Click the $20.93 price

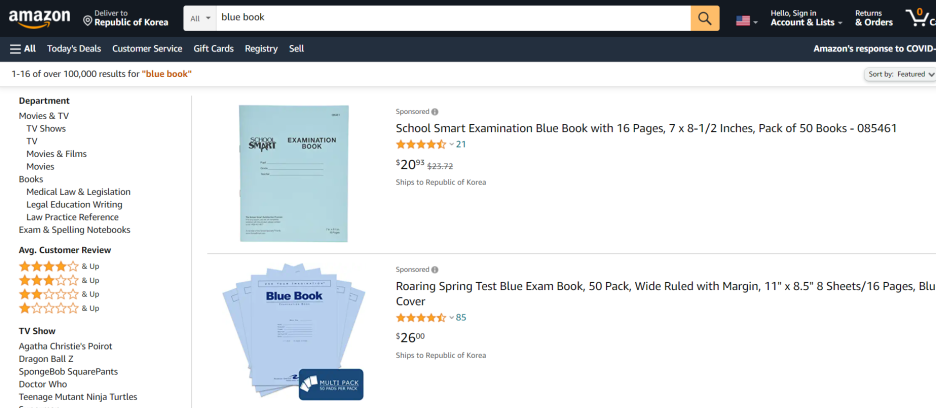coord(410,165)
